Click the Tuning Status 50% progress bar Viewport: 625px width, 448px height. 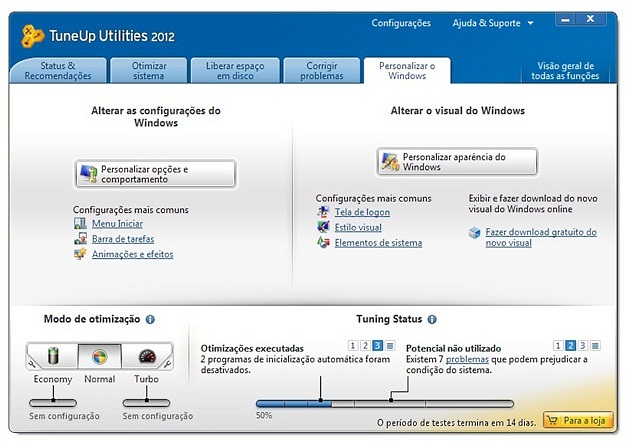pyautogui.click(x=385, y=404)
